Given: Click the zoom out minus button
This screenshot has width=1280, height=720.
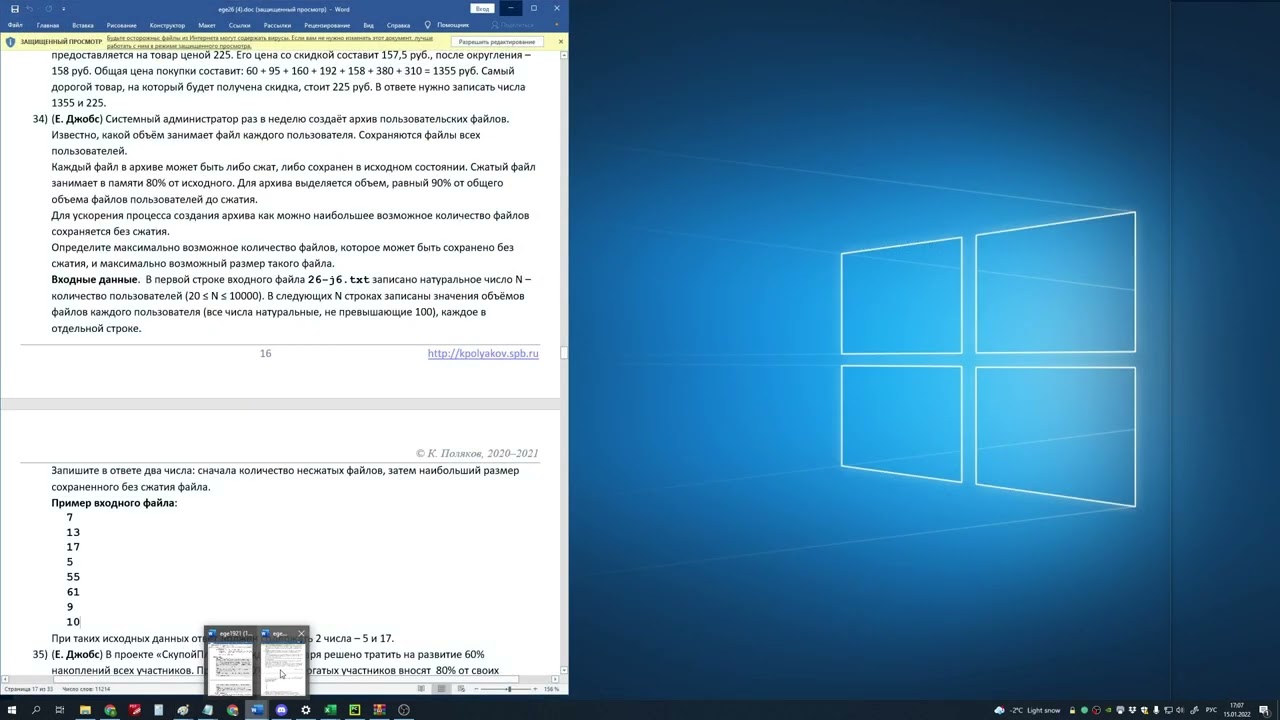Looking at the screenshot, I should pos(476,689).
